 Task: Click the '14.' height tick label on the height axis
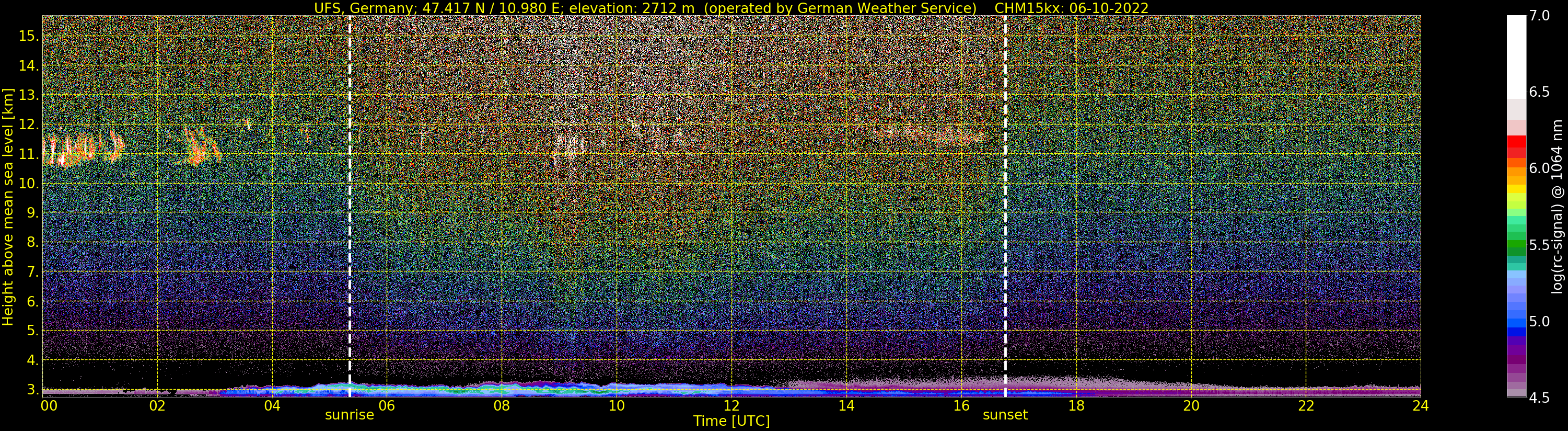29,66
